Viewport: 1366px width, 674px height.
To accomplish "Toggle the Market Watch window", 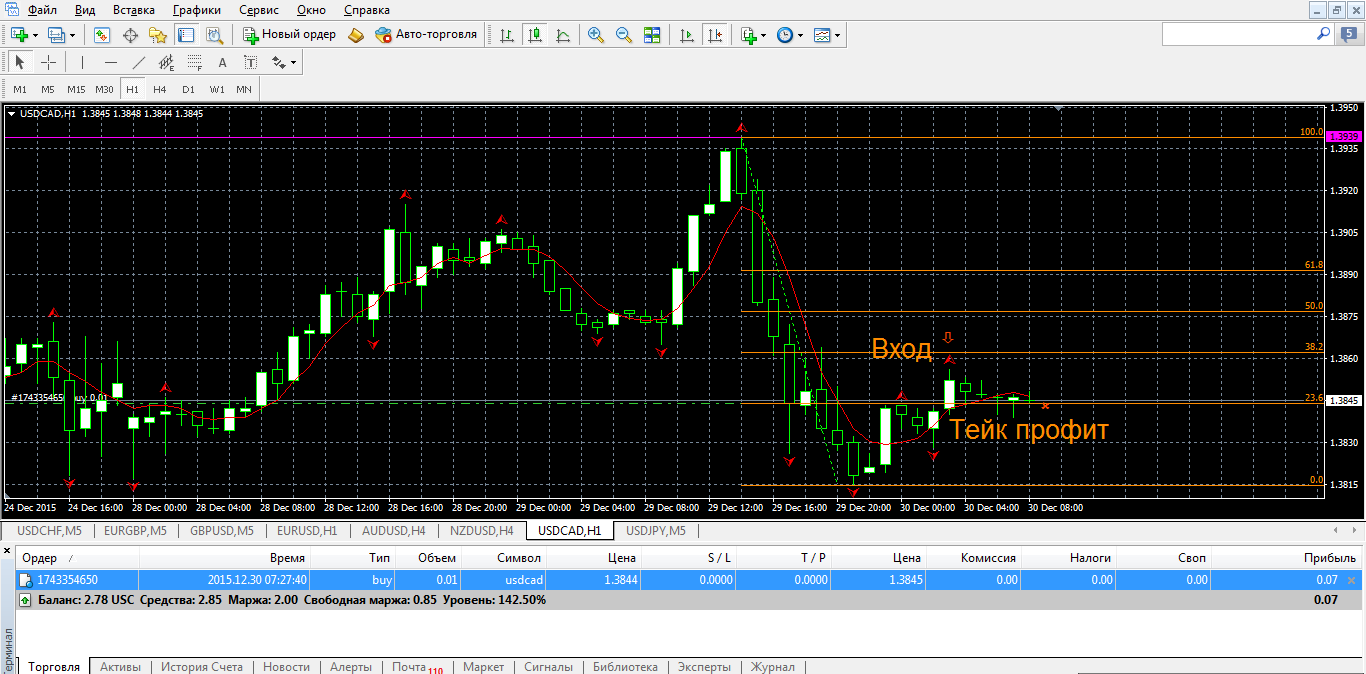I will coord(101,35).
